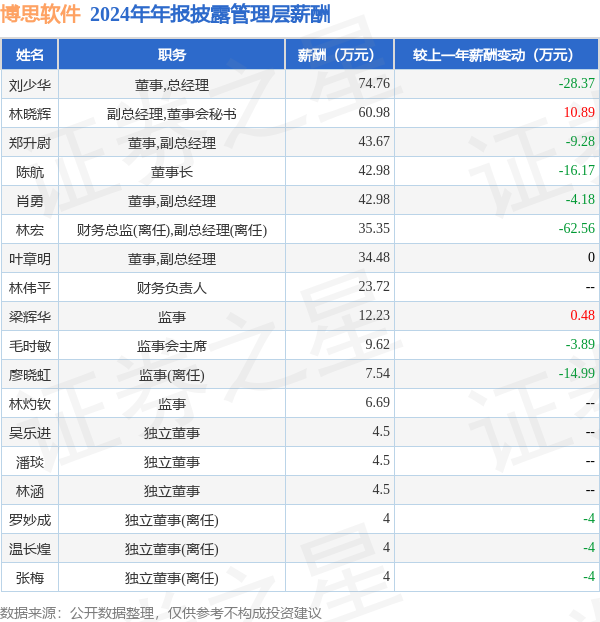Select the name 廖晓虹
This screenshot has height=622, width=600.
[x=30, y=375]
